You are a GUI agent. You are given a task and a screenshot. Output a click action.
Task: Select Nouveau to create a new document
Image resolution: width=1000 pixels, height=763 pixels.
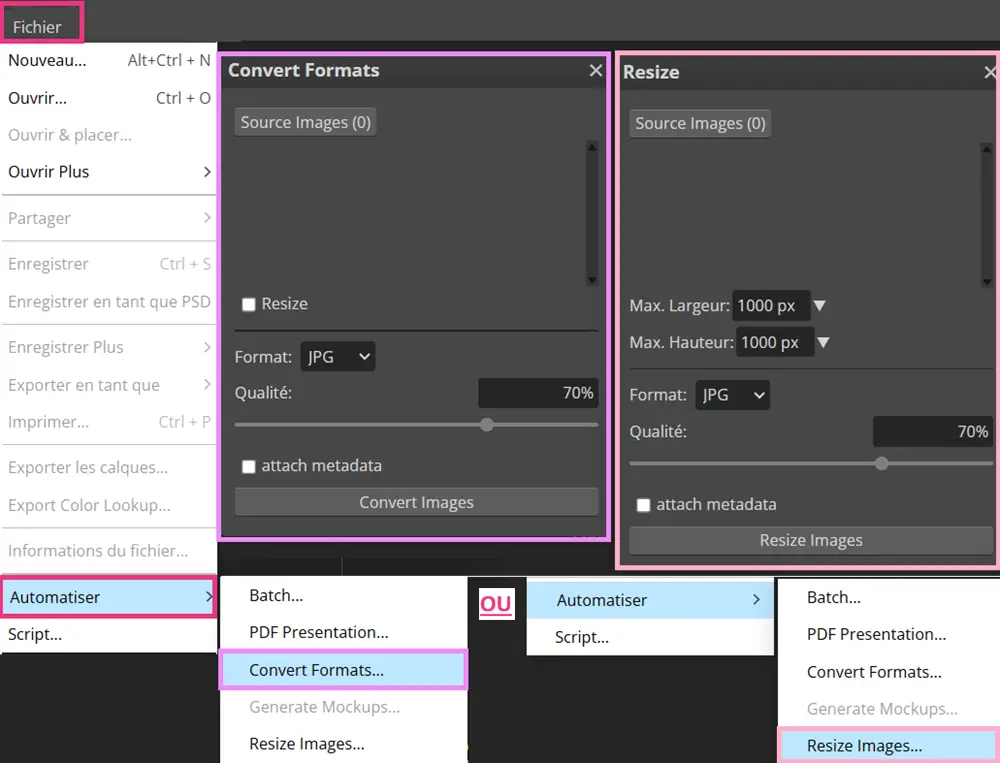click(45, 60)
